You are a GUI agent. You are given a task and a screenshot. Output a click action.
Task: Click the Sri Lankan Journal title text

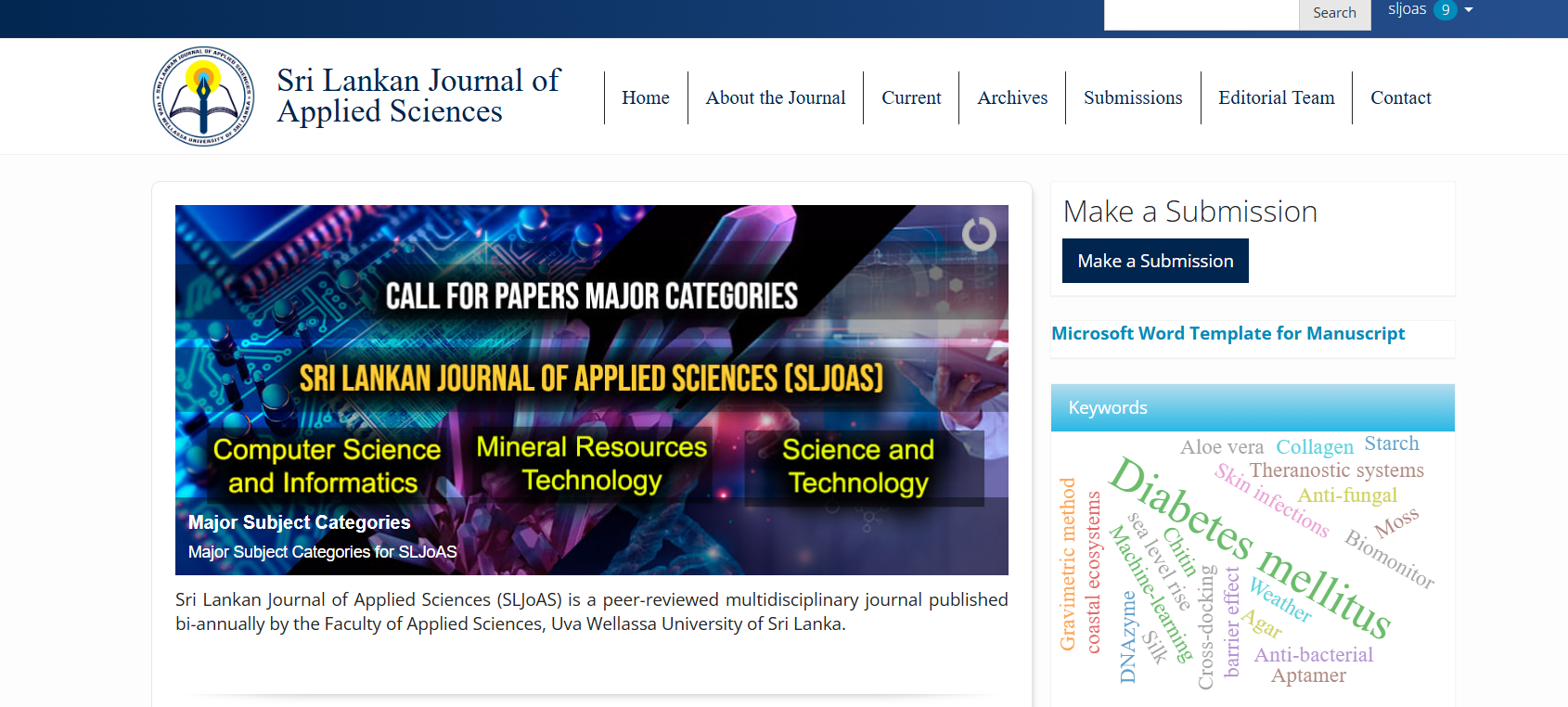coord(418,96)
